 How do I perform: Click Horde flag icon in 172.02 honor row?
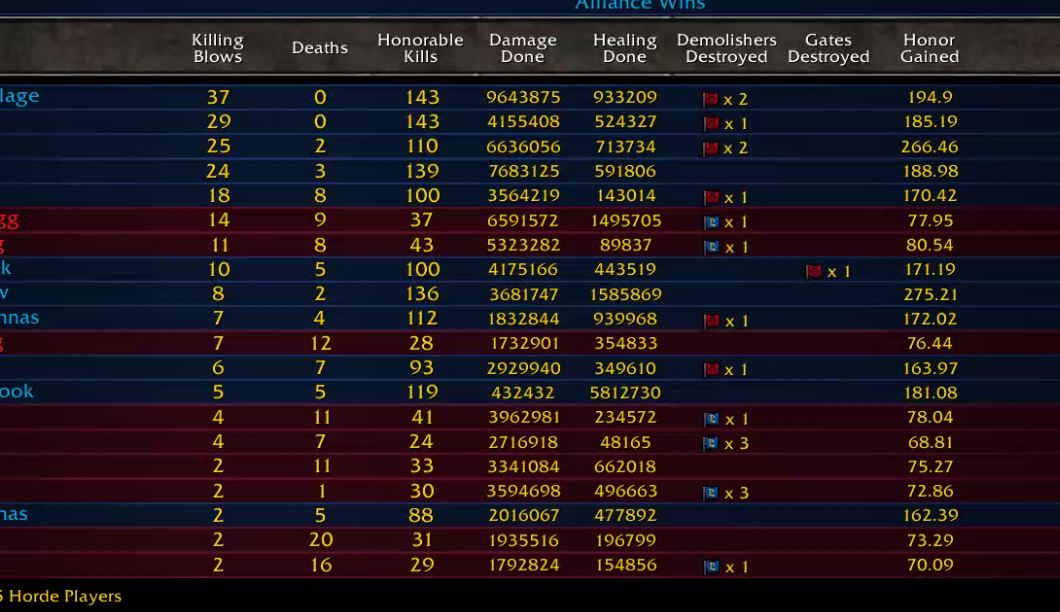pyautogui.click(x=710, y=321)
